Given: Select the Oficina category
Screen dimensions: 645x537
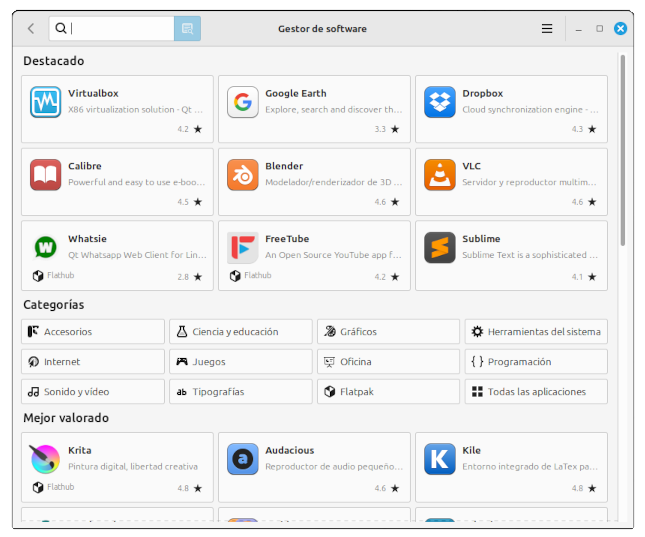Looking at the screenshot, I should (x=388, y=362).
